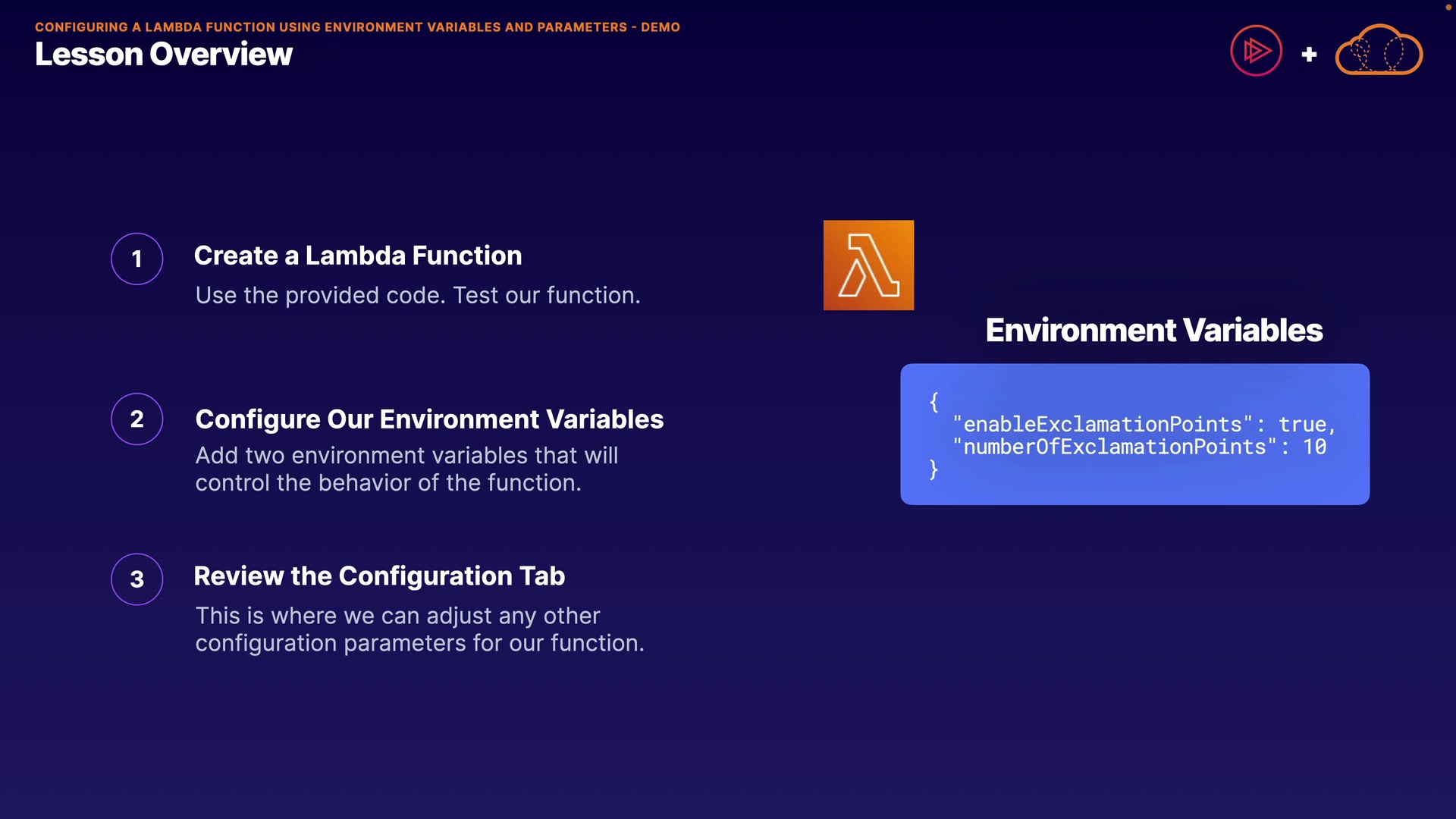Screen dimensions: 1456x819
Task: Click the Pluralsight play logo
Action: [1256, 51]
